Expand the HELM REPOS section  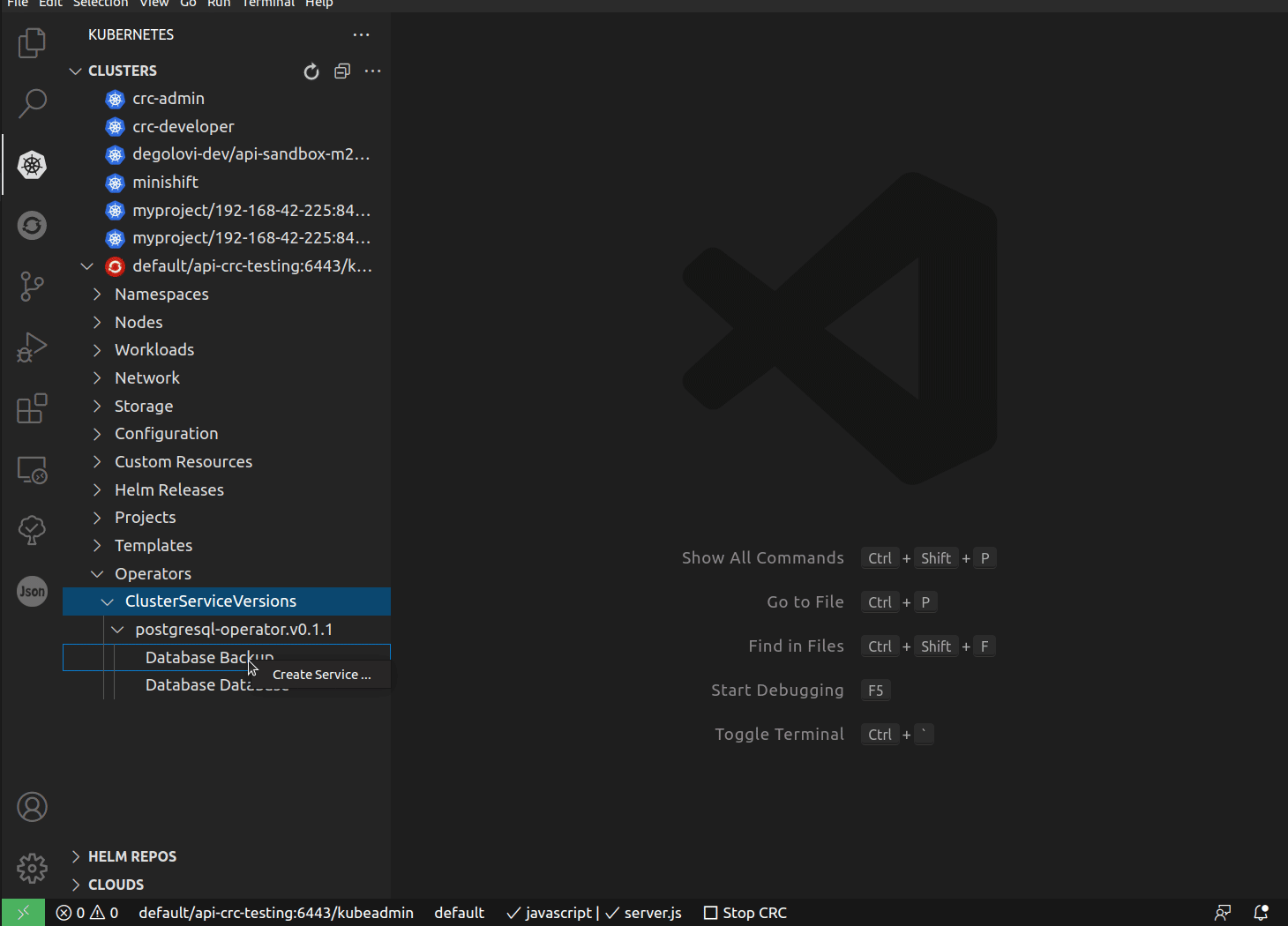pos(76,857)
